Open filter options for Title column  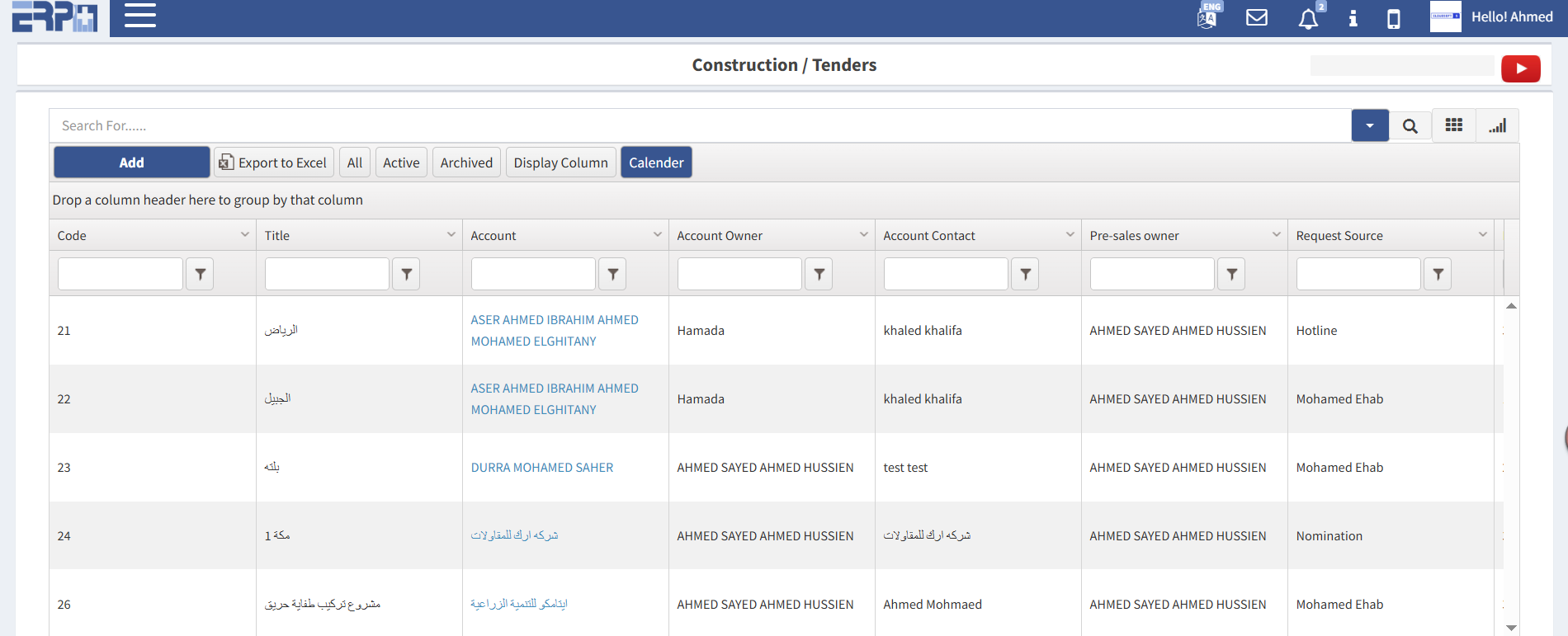pyautogui.click(x=406, y=274)
